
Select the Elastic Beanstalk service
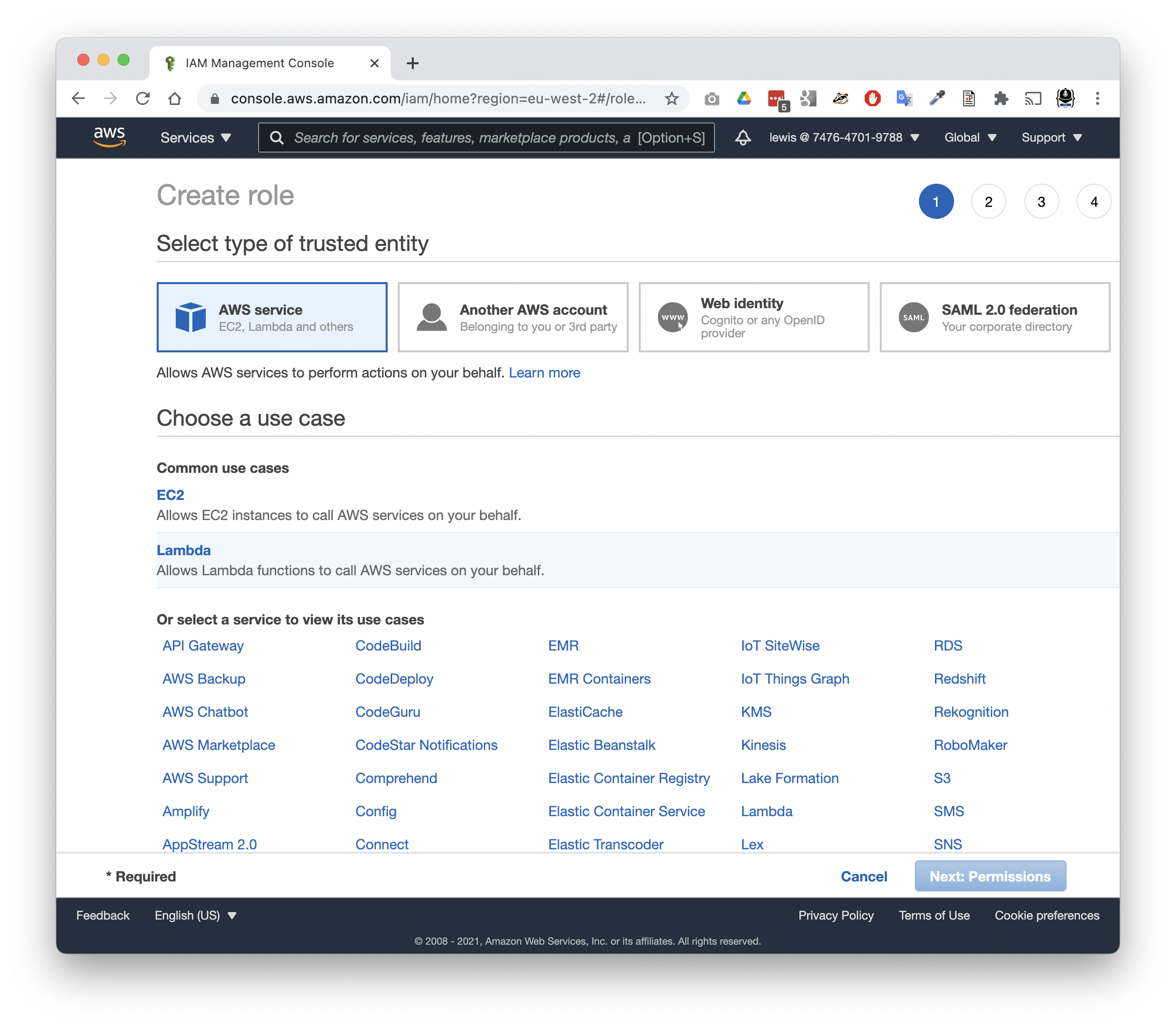[x=602, y=745]
